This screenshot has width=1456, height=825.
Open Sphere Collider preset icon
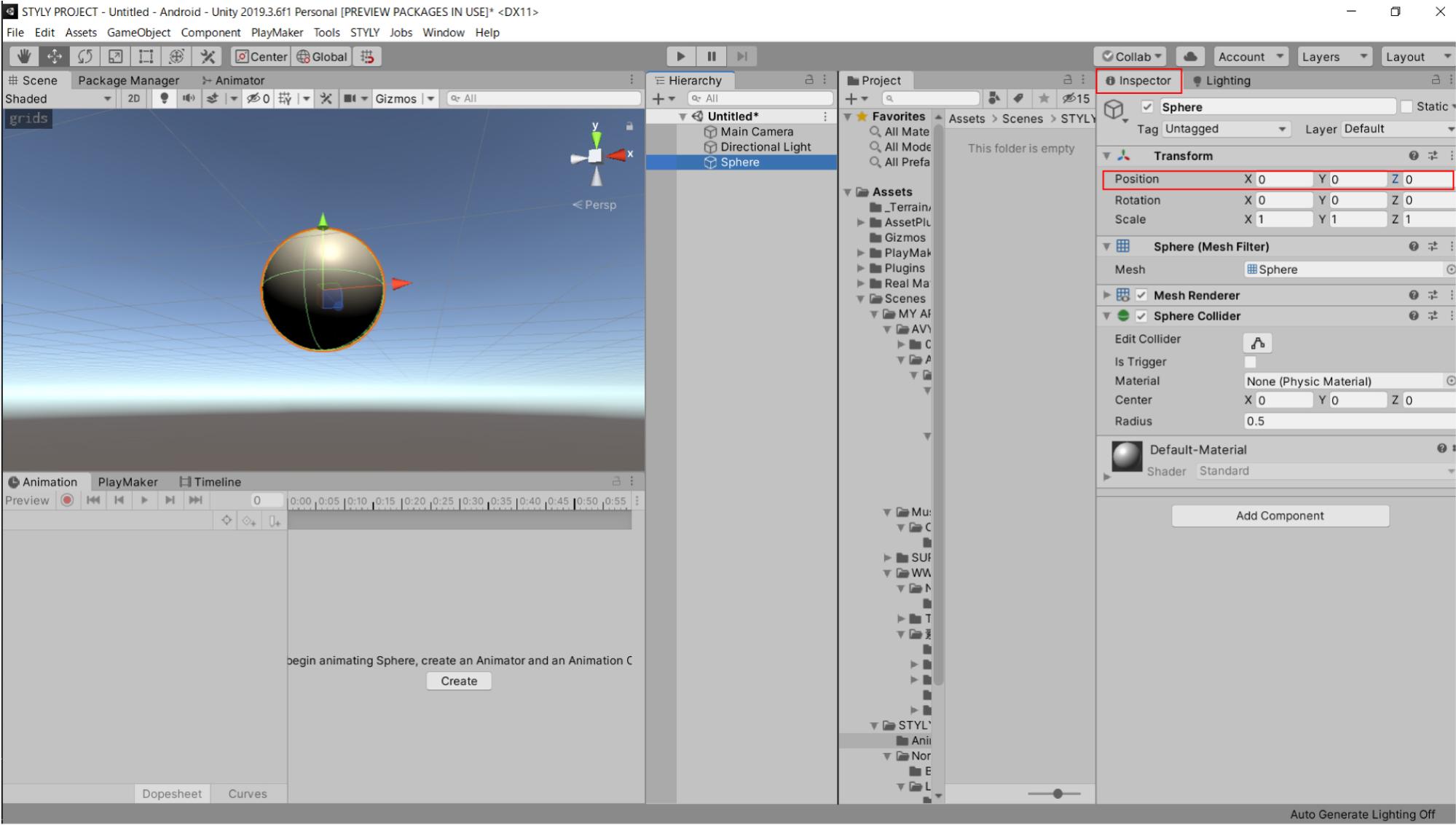coord(1433,315)
